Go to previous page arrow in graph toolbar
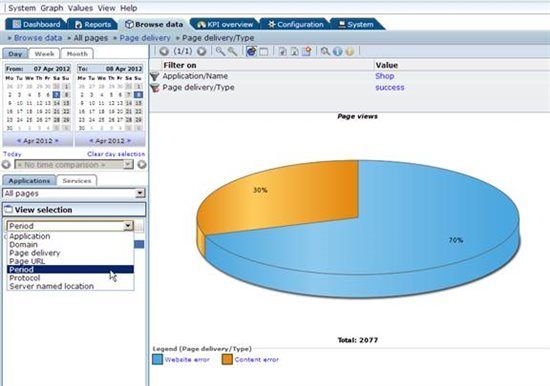Screen dimensions: 550x386 (x=164, y=51)
